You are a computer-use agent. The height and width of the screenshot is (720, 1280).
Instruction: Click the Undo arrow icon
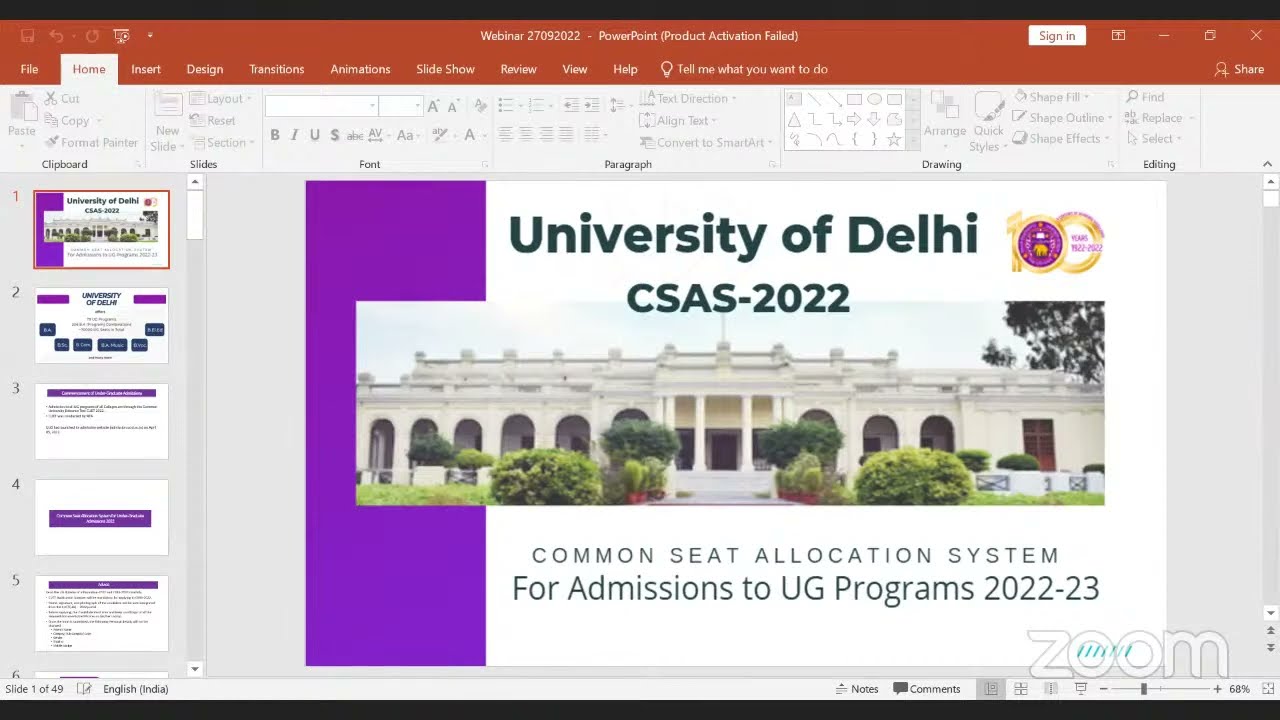point(56,36)
